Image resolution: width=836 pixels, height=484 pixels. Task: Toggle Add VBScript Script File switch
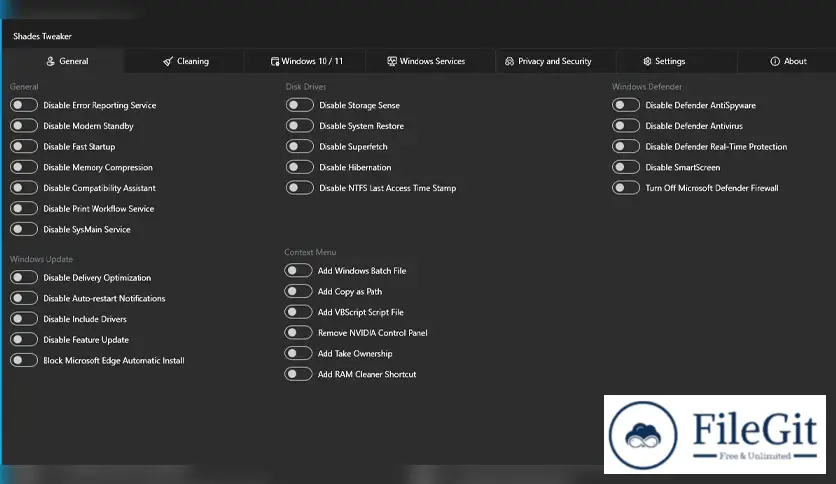(x=298, y=312)
